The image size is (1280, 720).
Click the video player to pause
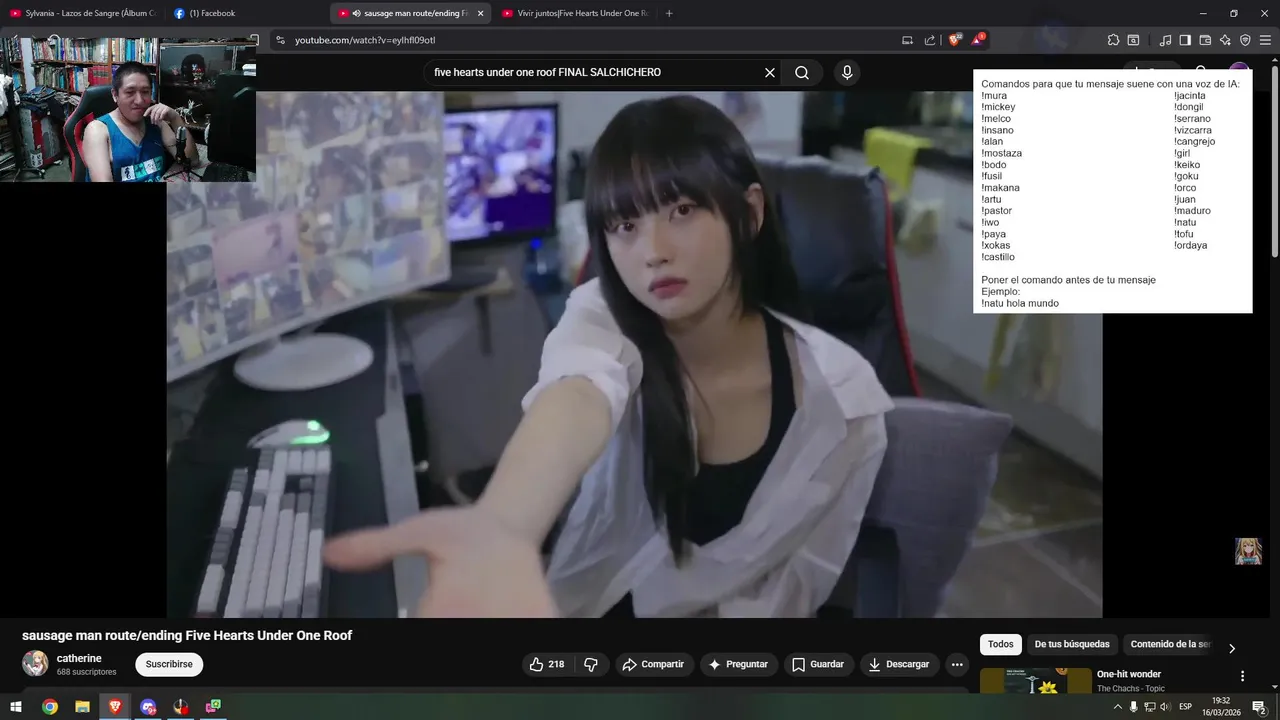tap(634, 355)
